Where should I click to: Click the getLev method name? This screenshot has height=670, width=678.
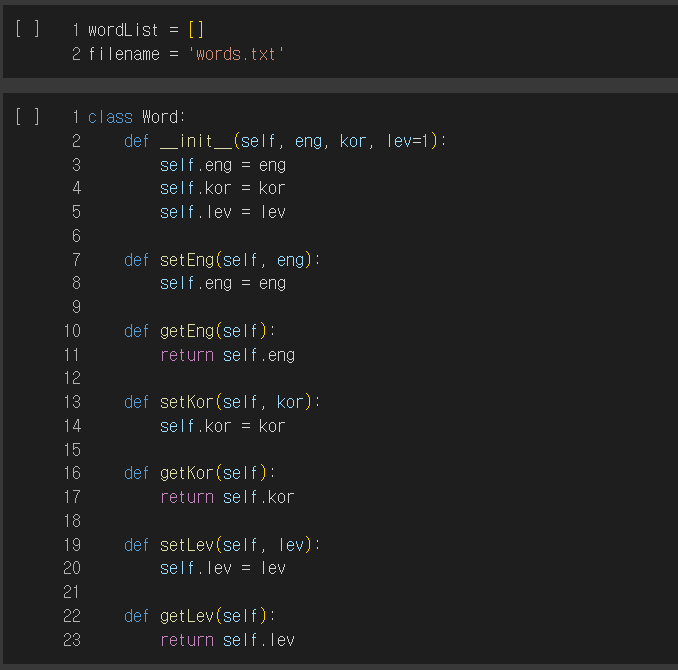(x=187, y=616)
